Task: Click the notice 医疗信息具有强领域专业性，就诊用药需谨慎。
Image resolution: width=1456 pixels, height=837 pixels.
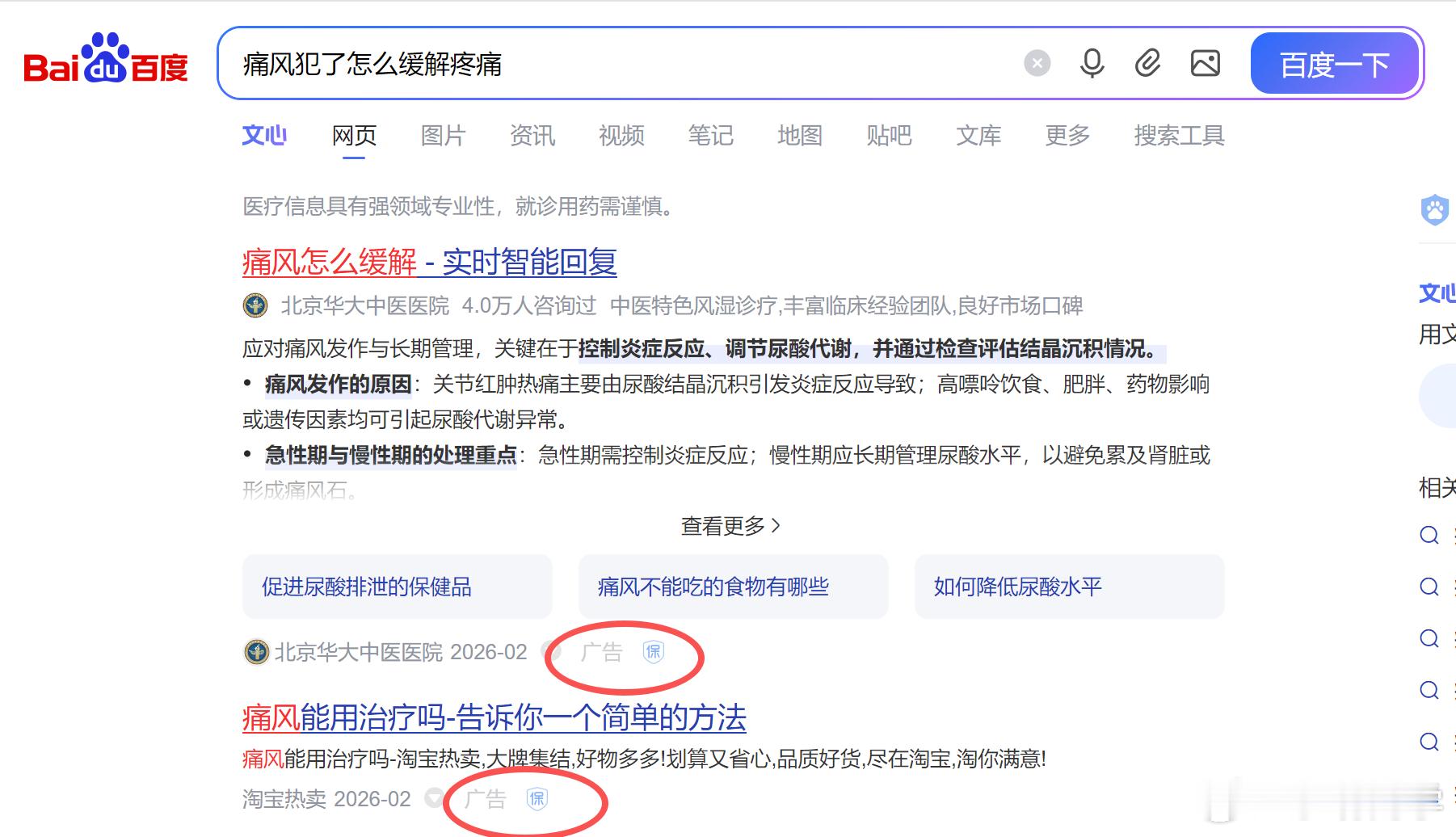Action: tap(458, 207)
